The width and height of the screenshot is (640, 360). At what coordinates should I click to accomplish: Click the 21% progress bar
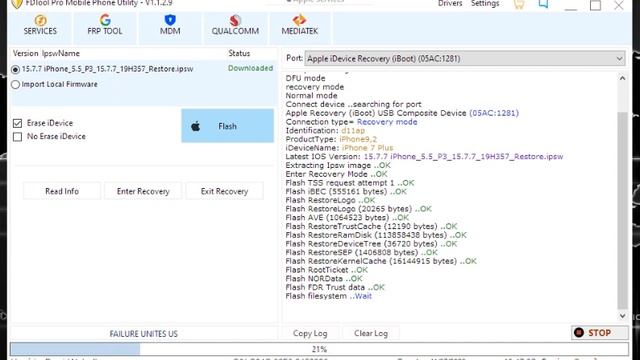[319, 349]
